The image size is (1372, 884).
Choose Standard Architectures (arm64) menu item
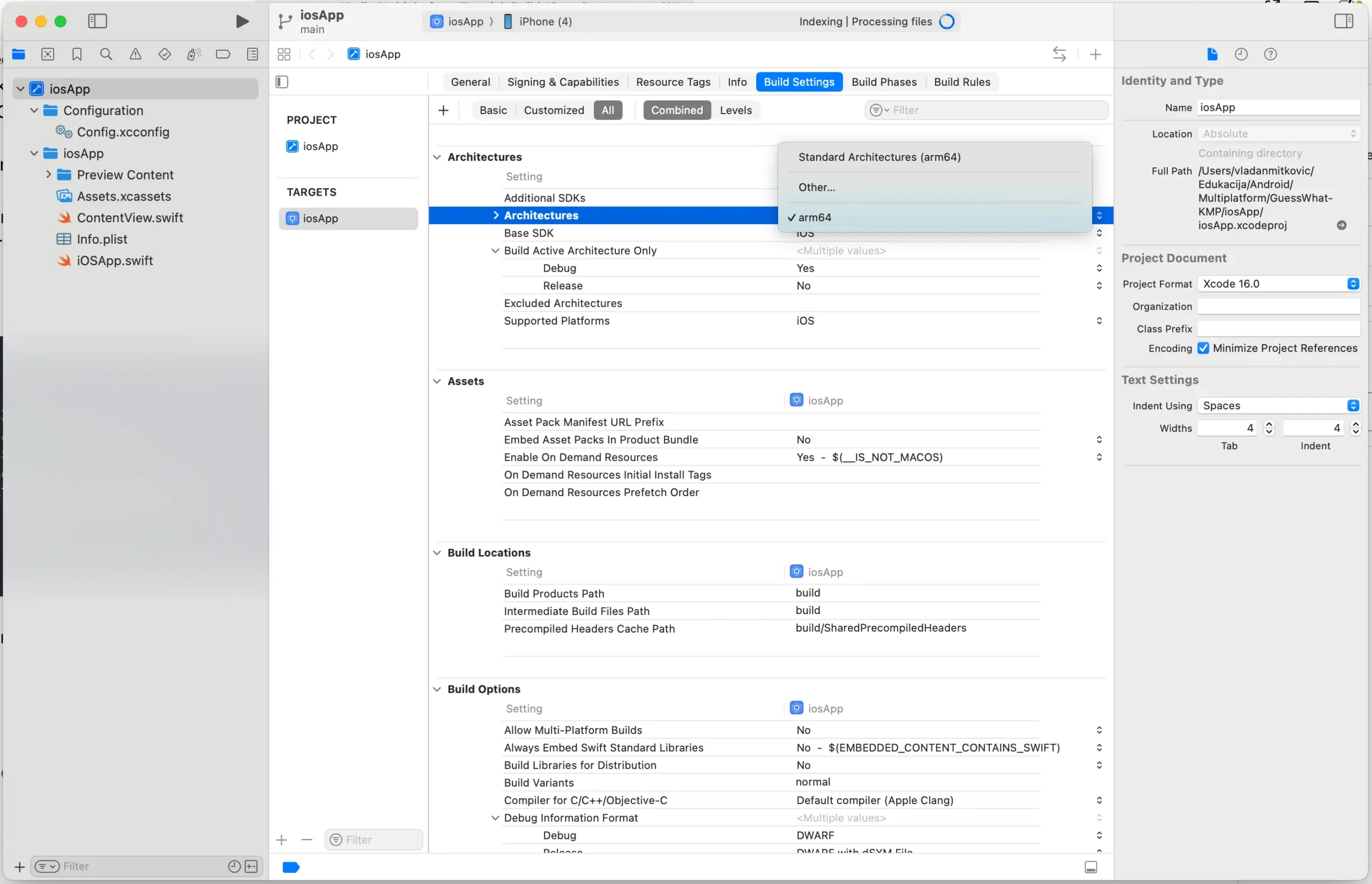tap(879, 156)
